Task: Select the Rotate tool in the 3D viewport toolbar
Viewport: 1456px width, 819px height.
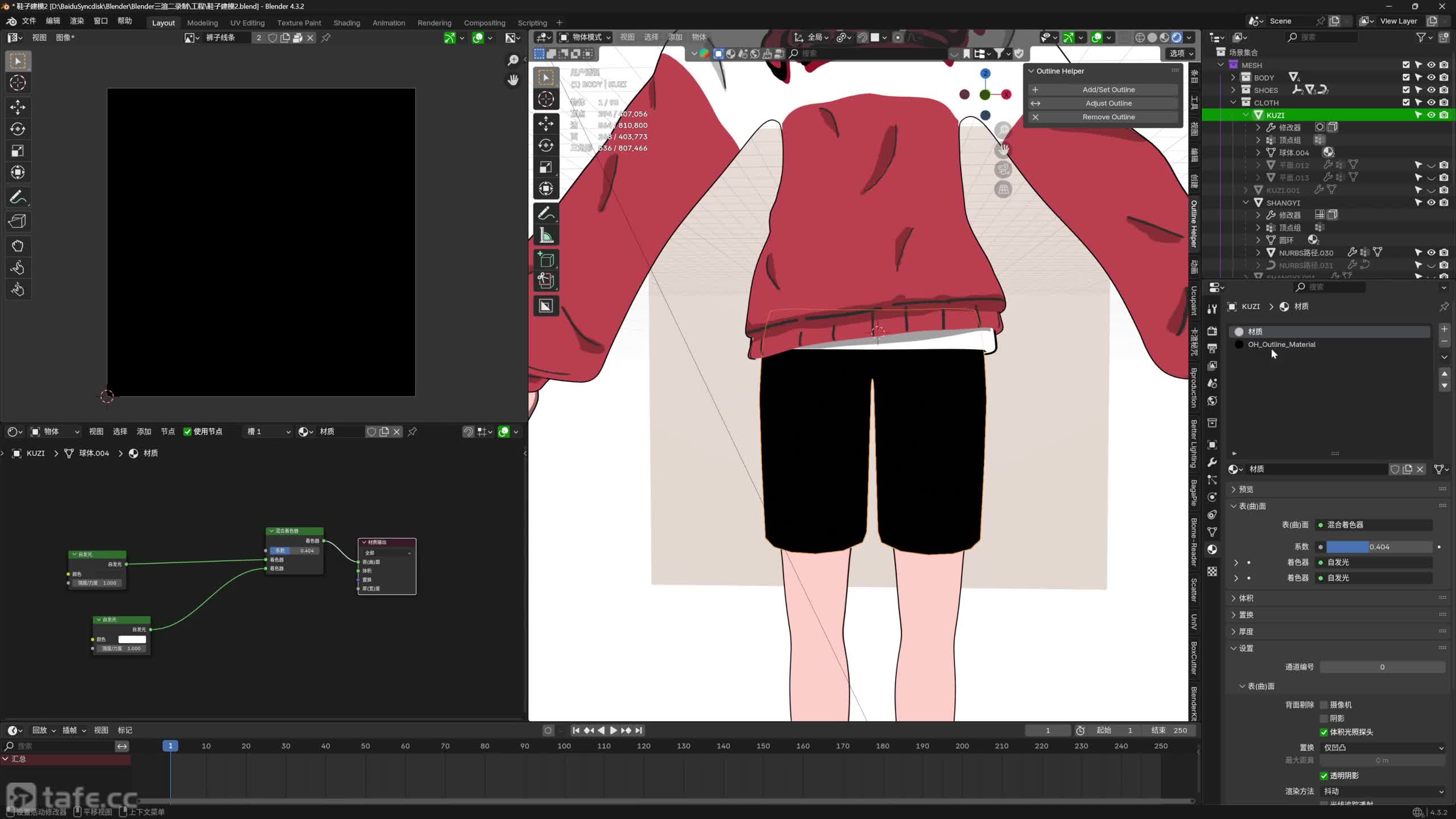Action: click(546, 145)
